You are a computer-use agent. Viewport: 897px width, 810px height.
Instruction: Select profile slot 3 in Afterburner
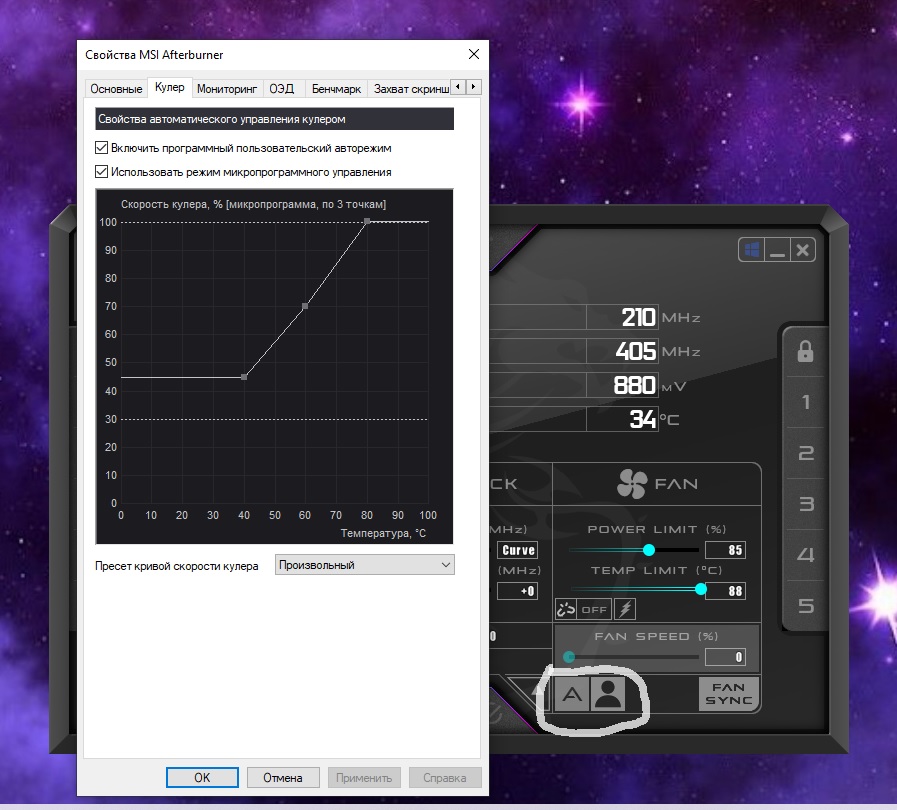pos(805,504)
